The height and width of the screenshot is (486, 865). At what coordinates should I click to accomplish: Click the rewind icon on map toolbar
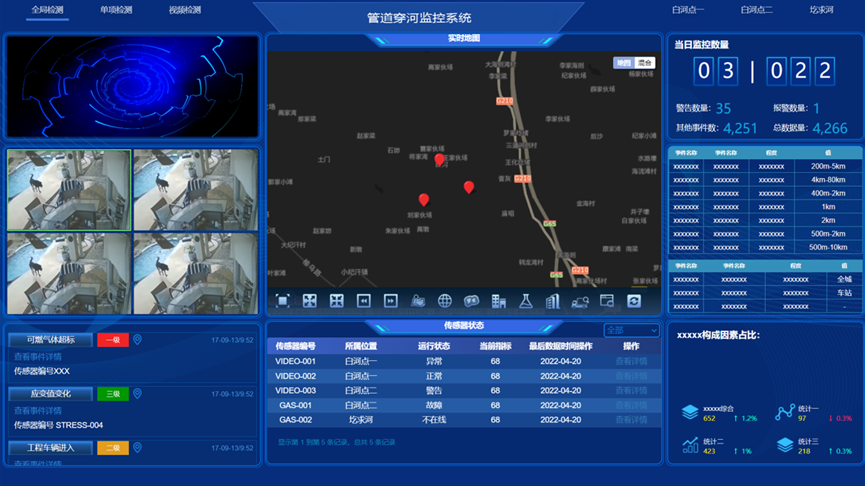364,301
